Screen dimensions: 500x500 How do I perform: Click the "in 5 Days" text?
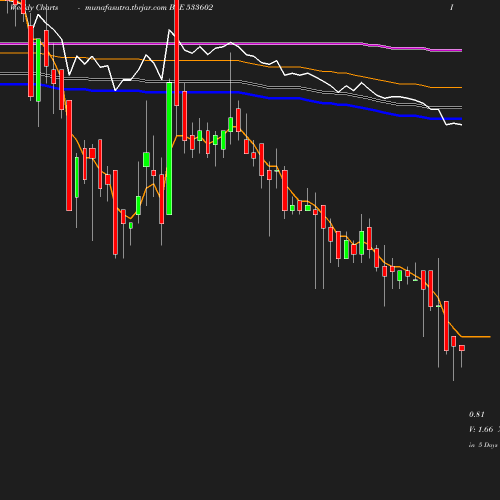point(483,445)
